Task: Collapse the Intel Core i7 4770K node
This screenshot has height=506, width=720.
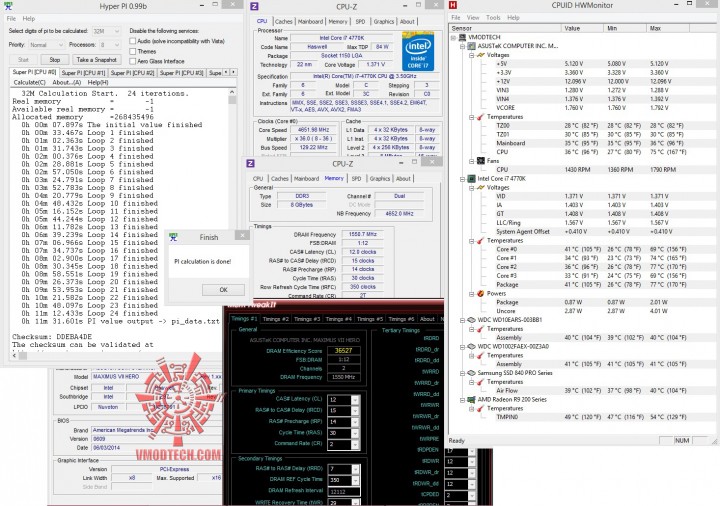Action: click(x=462, y=179)
